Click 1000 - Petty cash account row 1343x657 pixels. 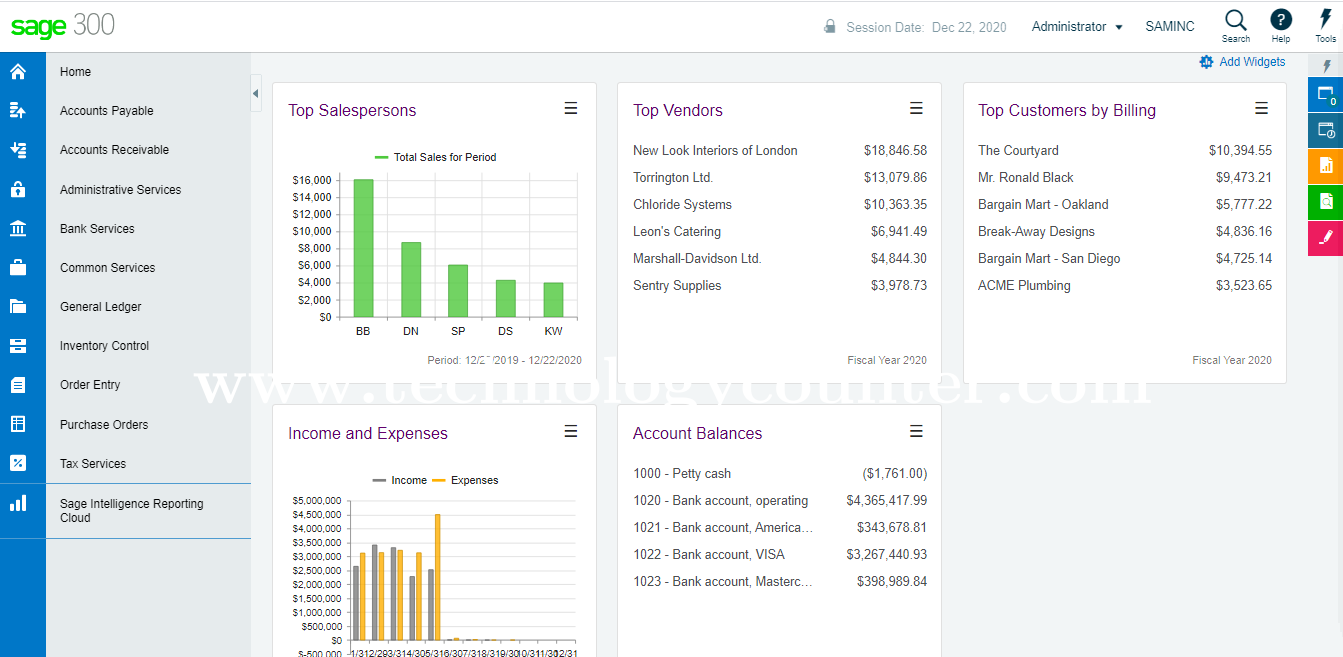click(780, 474)
